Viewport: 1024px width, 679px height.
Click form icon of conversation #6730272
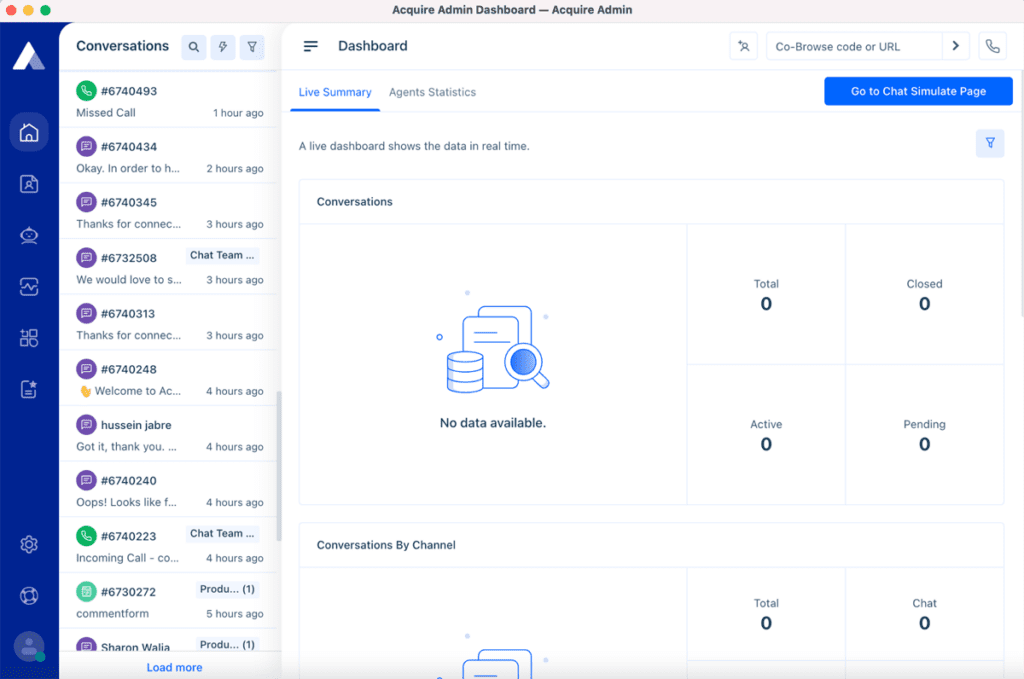point(86,592)
